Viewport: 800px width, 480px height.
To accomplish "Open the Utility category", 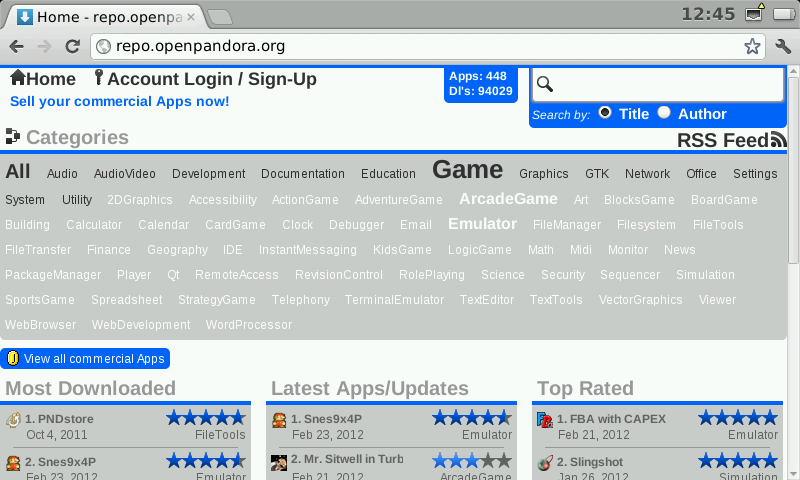I will (x=77, y=199).
